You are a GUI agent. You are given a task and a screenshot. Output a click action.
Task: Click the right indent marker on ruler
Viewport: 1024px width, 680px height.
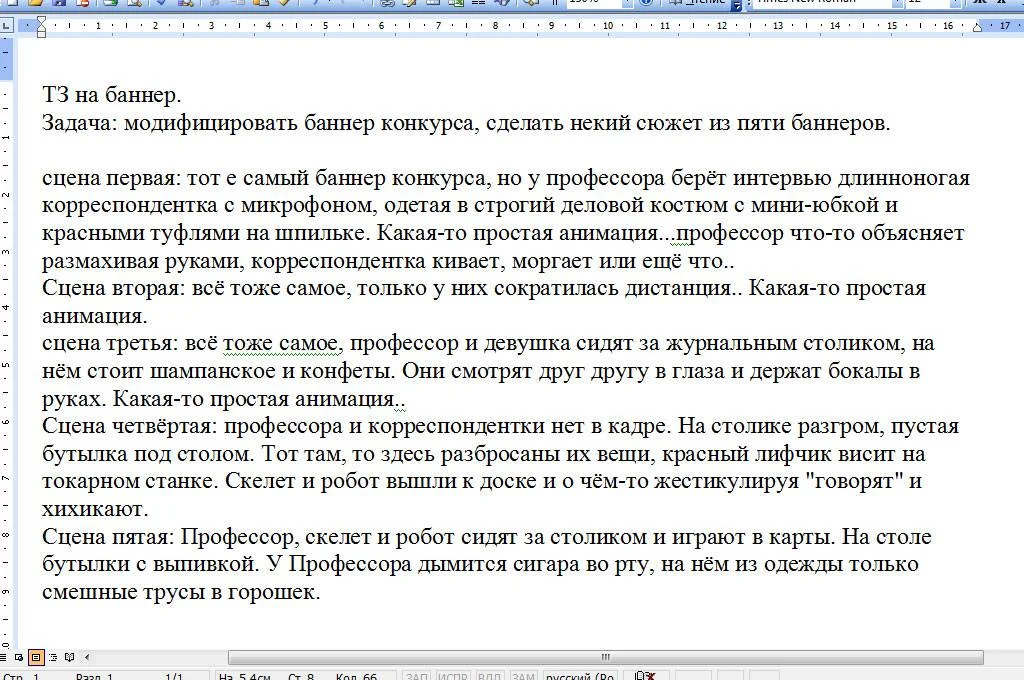coord(978,27)
